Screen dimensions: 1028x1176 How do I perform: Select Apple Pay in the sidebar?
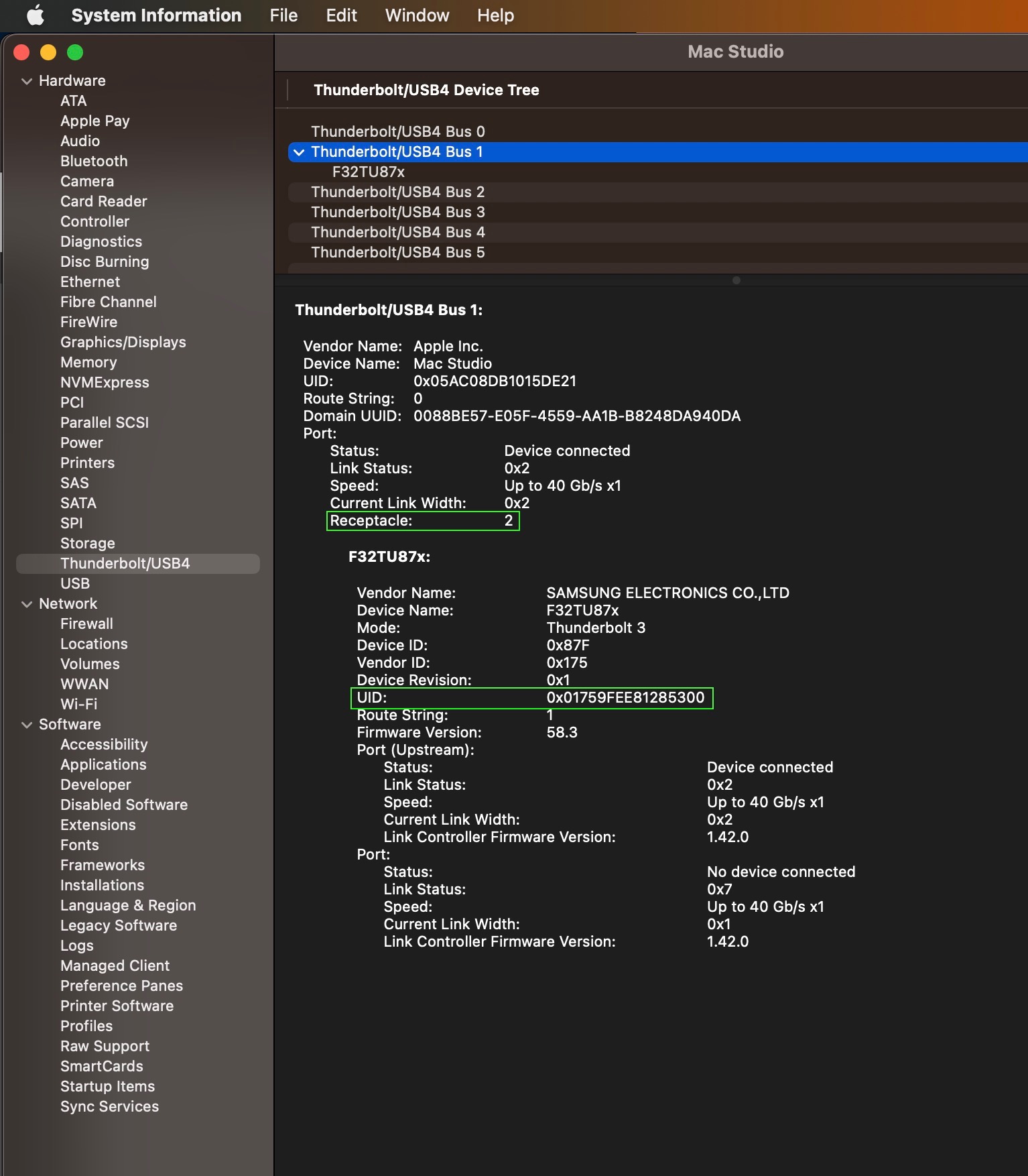coord(94,121)
